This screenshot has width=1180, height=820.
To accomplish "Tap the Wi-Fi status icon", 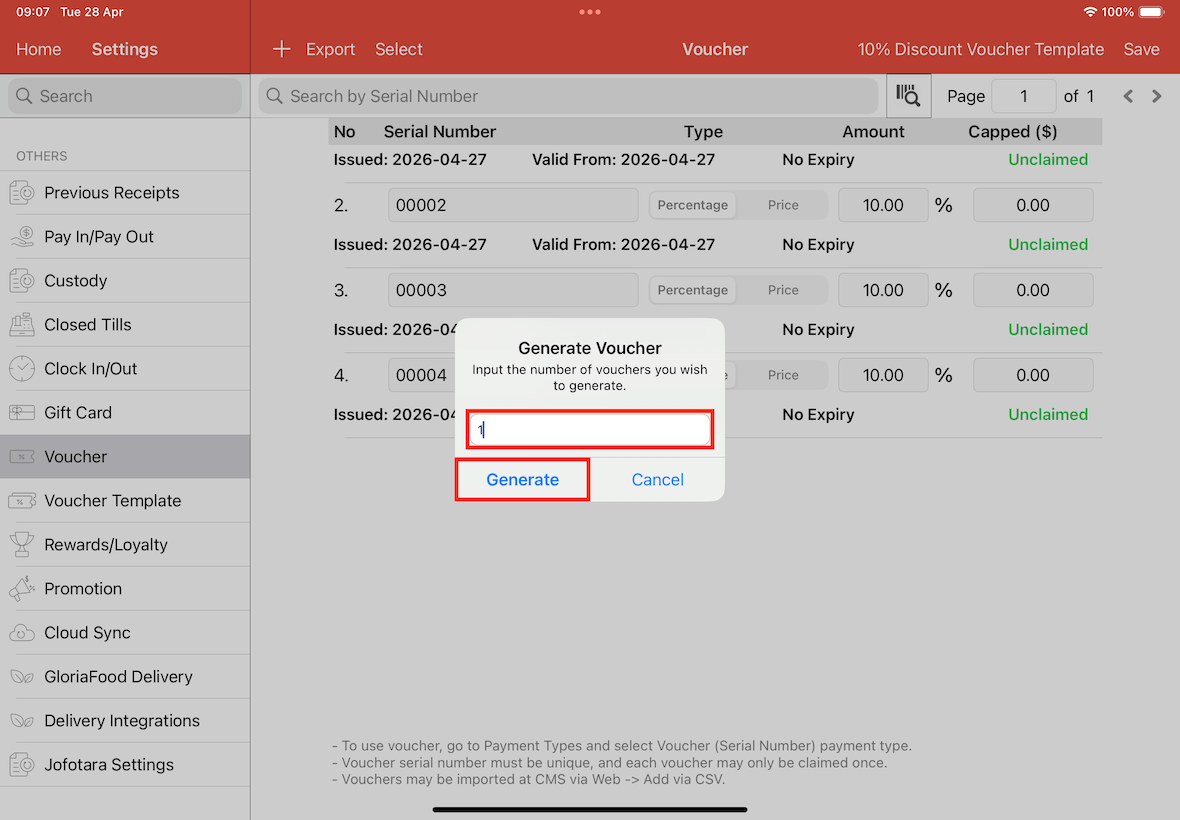I will tap(1090, 12).
